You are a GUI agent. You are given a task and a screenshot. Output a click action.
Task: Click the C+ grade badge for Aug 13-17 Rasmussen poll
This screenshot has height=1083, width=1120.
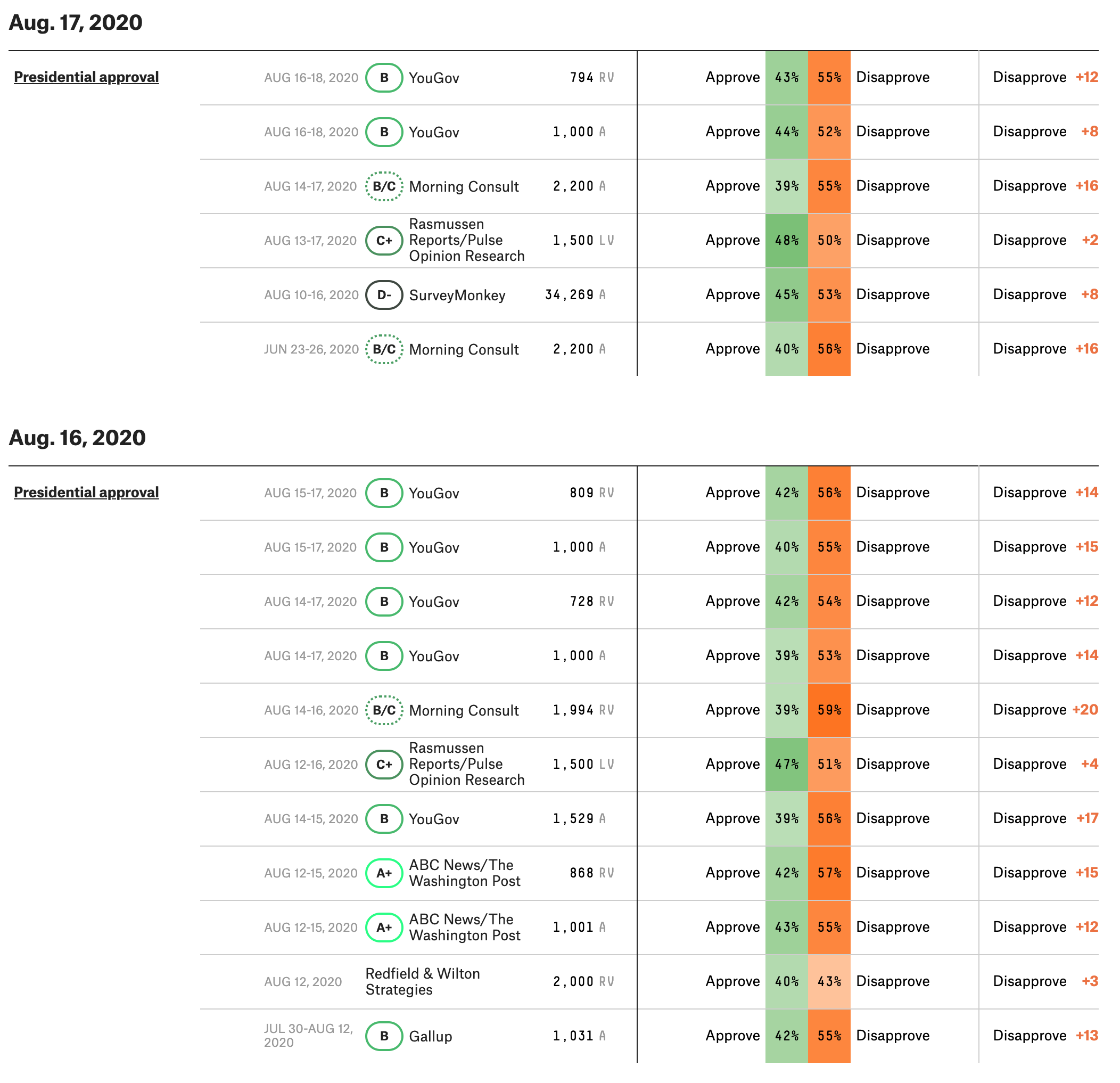point(384,241)
